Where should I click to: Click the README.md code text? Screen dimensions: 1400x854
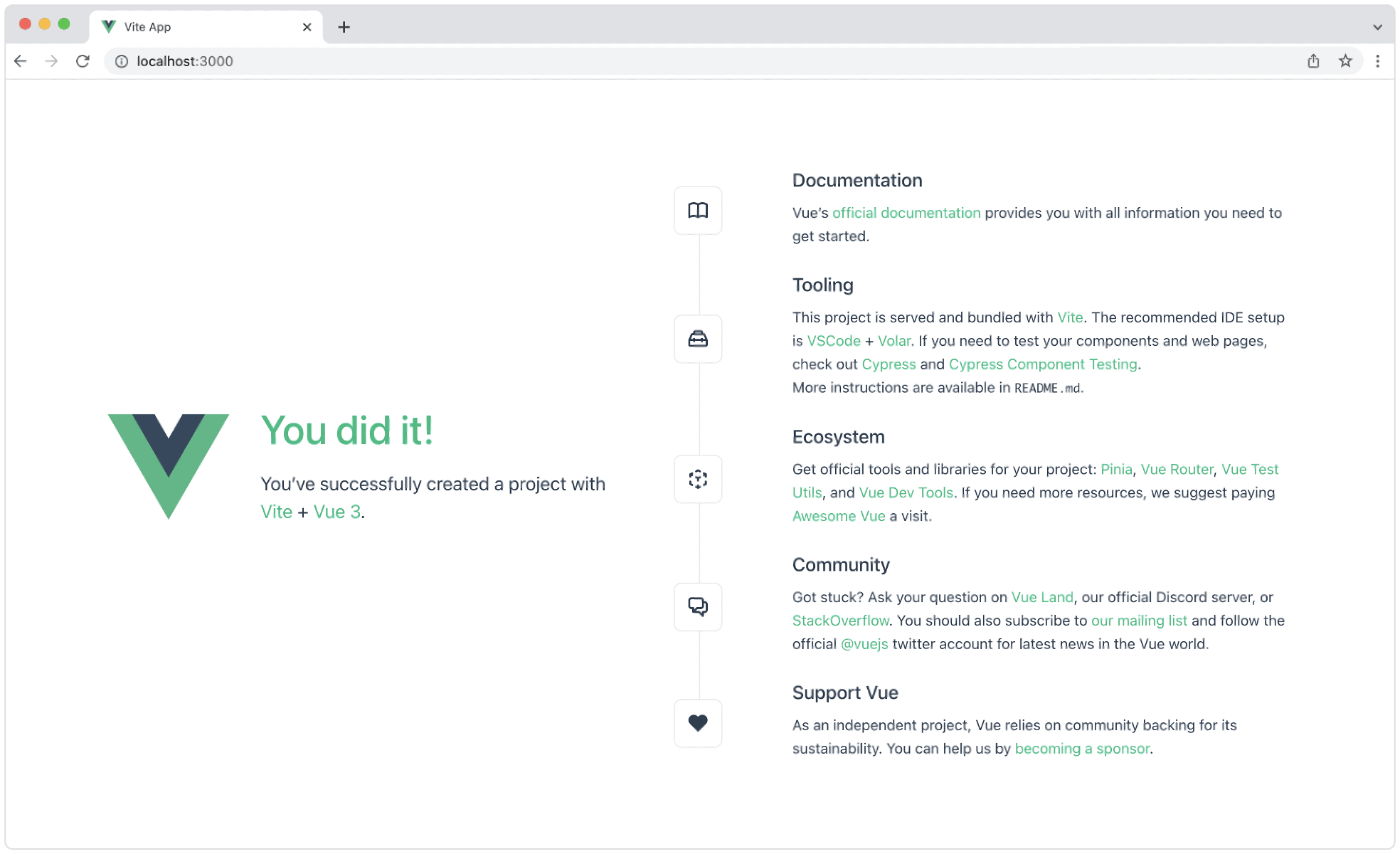(x=1047, y=388)
